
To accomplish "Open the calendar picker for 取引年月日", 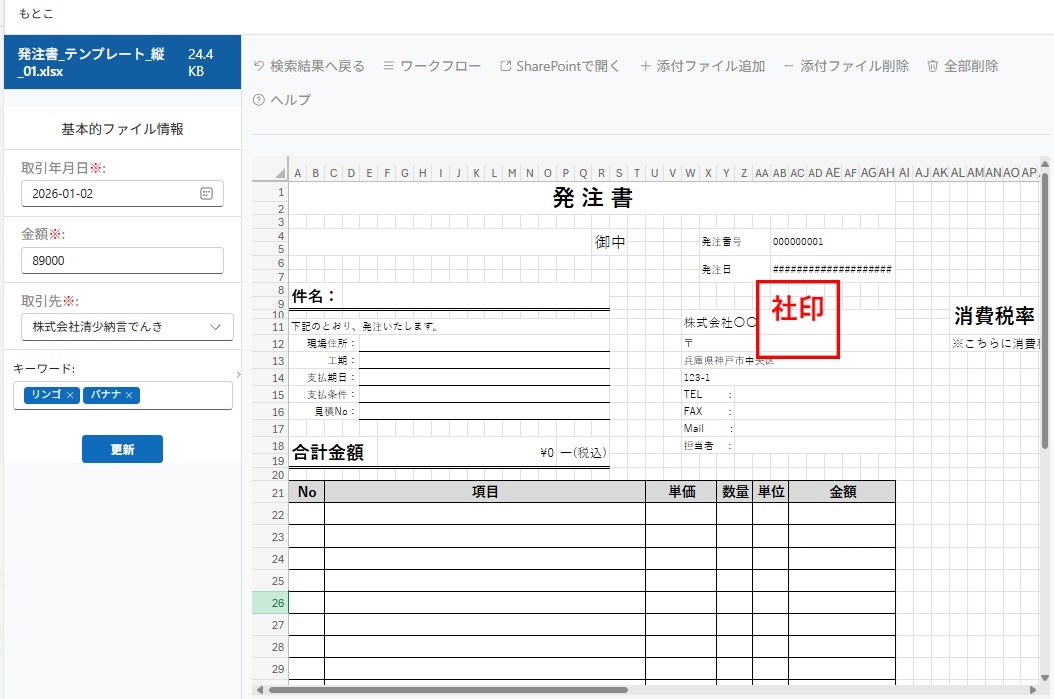I will tap(207, 193).
